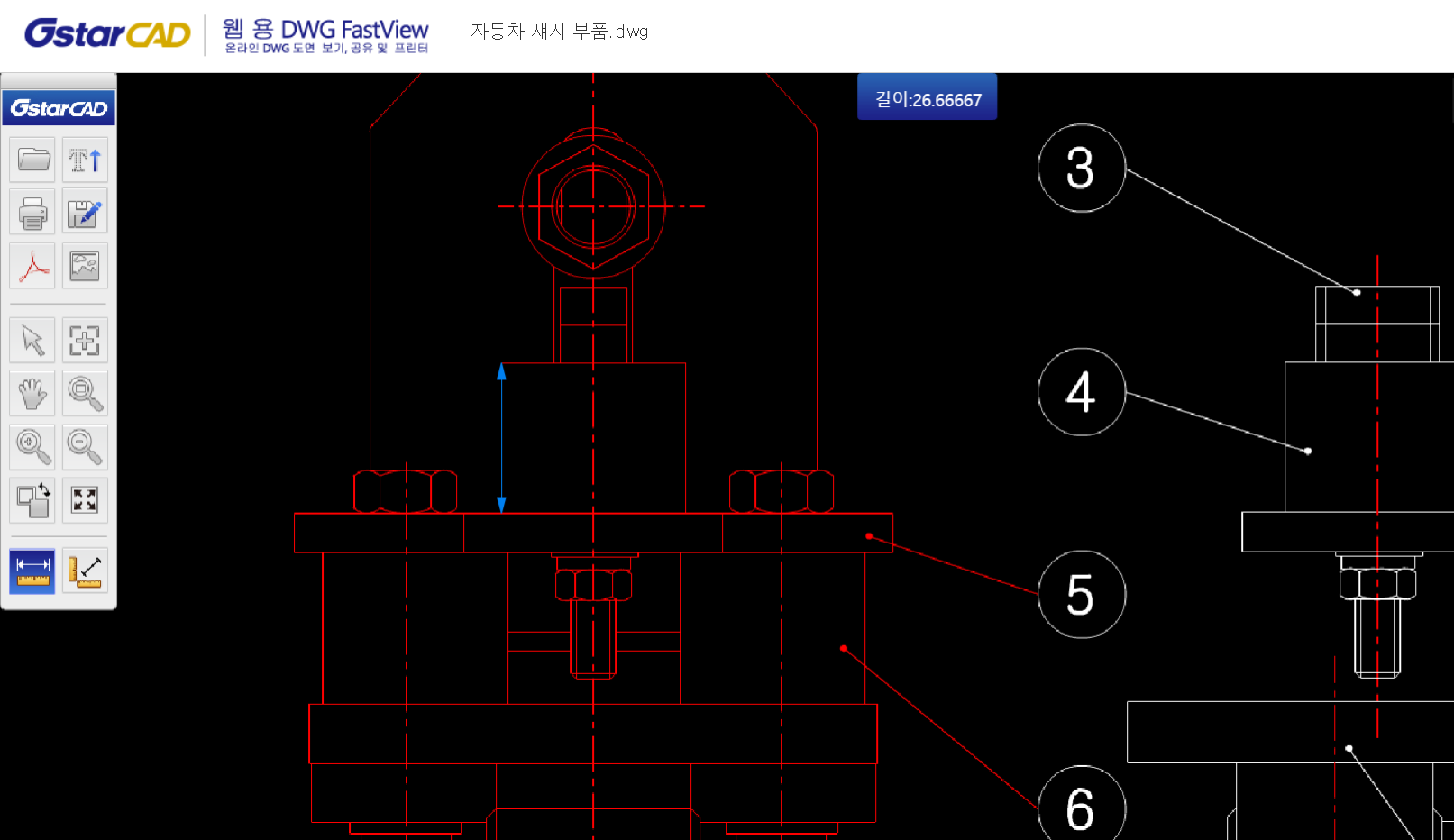Select the arrow pointer tool
This screenshot has width=1454, height=840.
(x=33, y=341)
